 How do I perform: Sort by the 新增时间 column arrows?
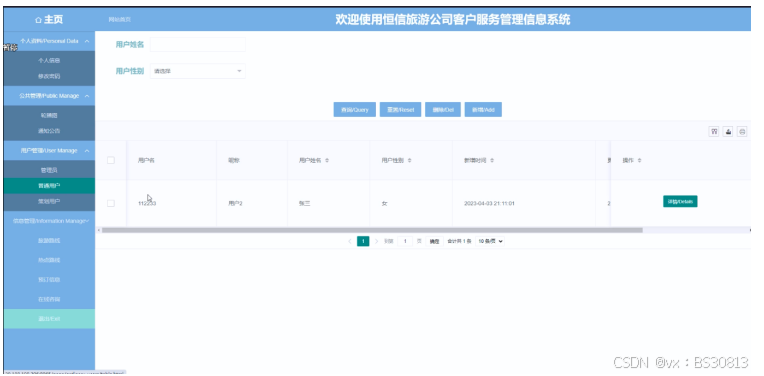pyautogui.click(x=492, y=160)
